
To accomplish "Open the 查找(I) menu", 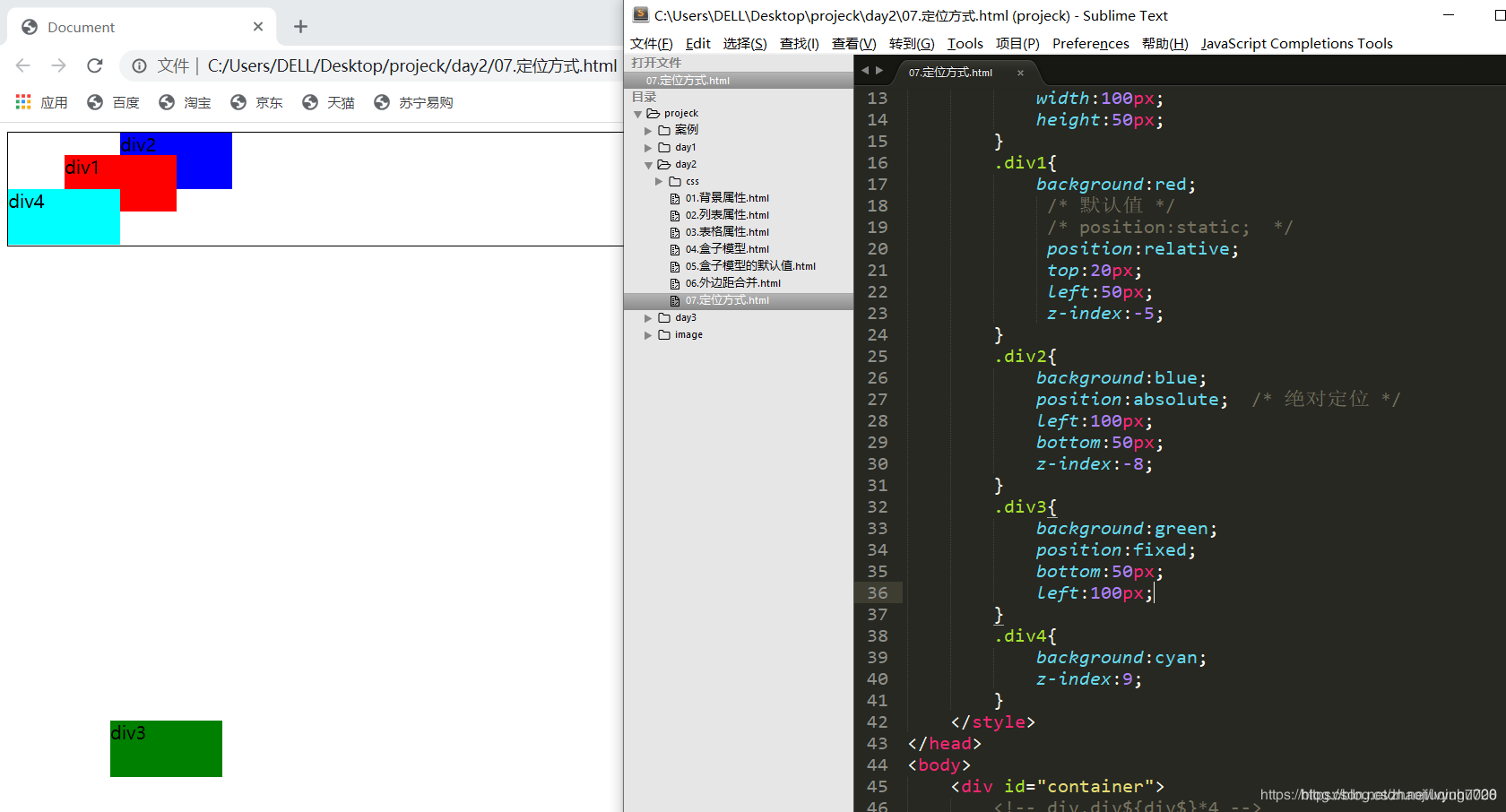I will coord(800,44).
